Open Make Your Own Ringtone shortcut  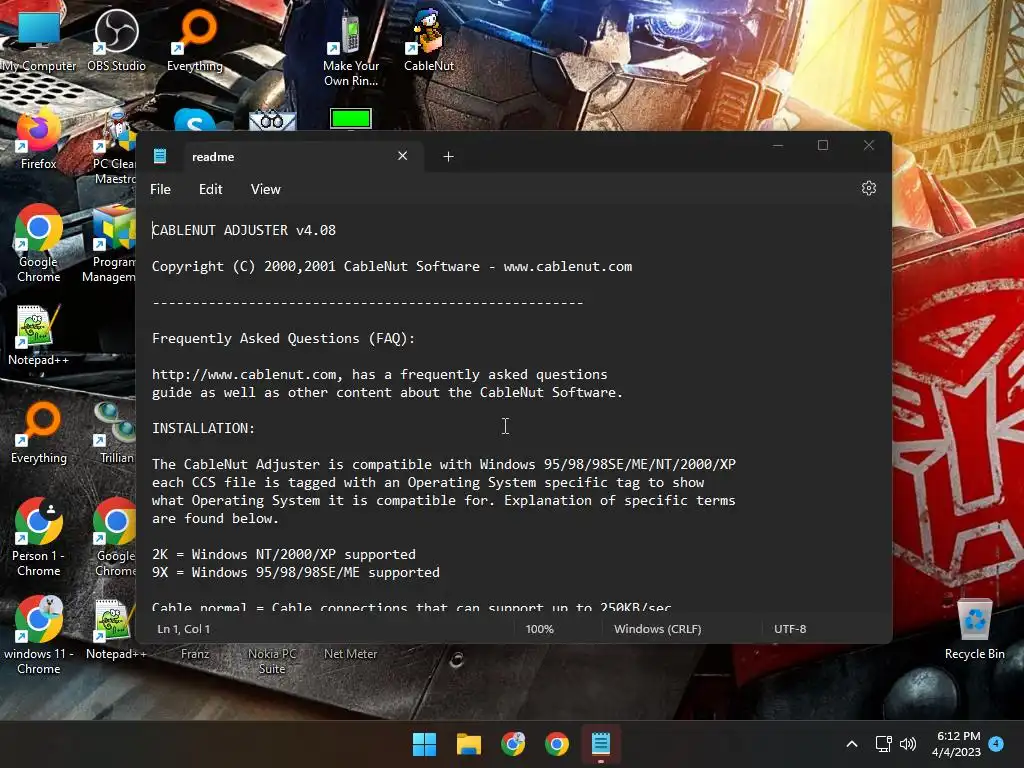351,48
